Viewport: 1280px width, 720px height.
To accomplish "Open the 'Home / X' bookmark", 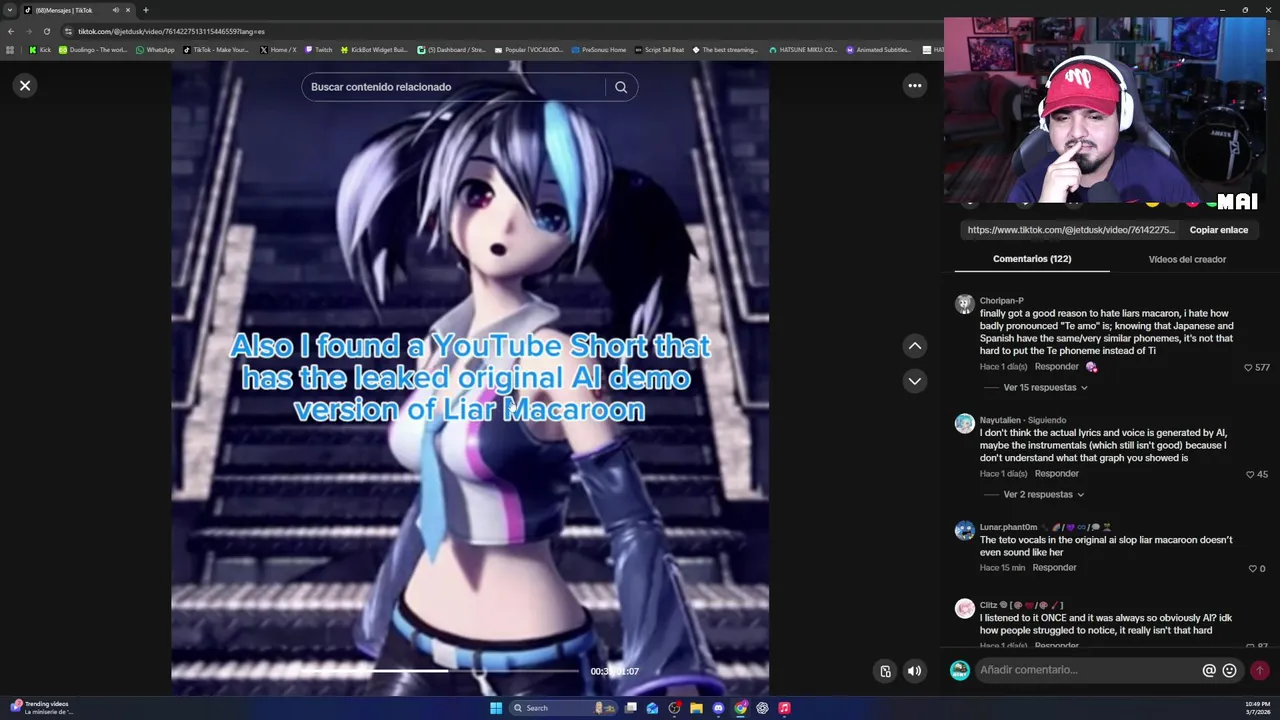I will coord(278,50).
